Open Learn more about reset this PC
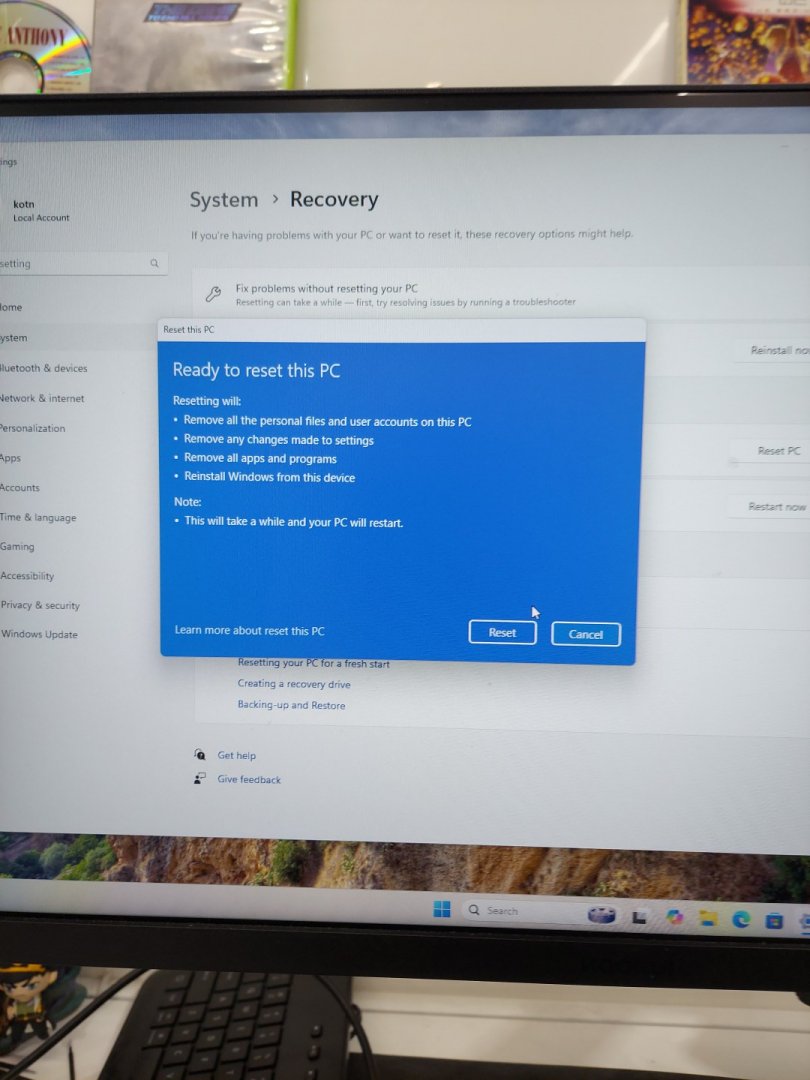This screenshot has width=810, height=1080. (249, 630)
